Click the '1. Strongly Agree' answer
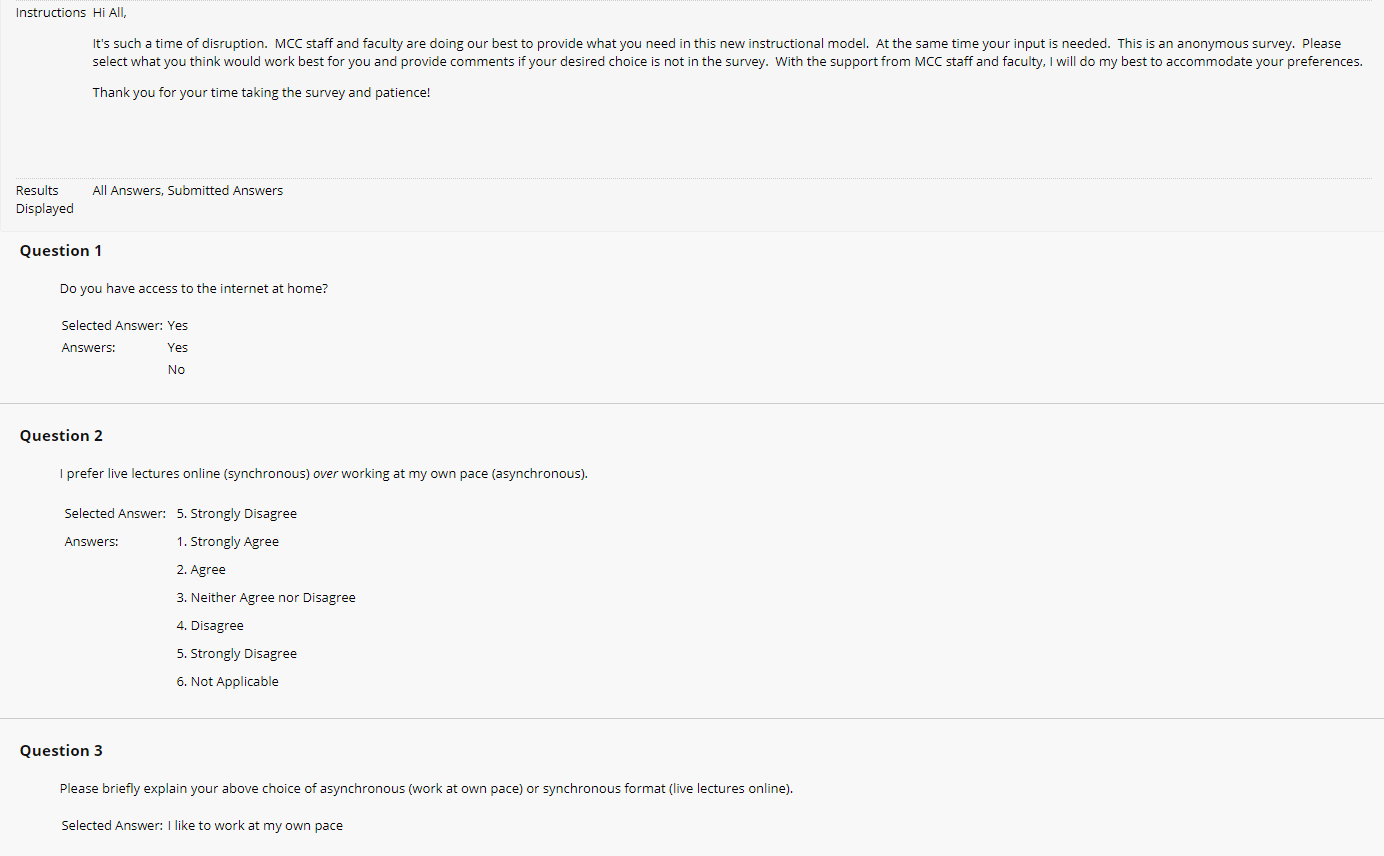This screenshot has height=856, width=1384. point(228,542)
